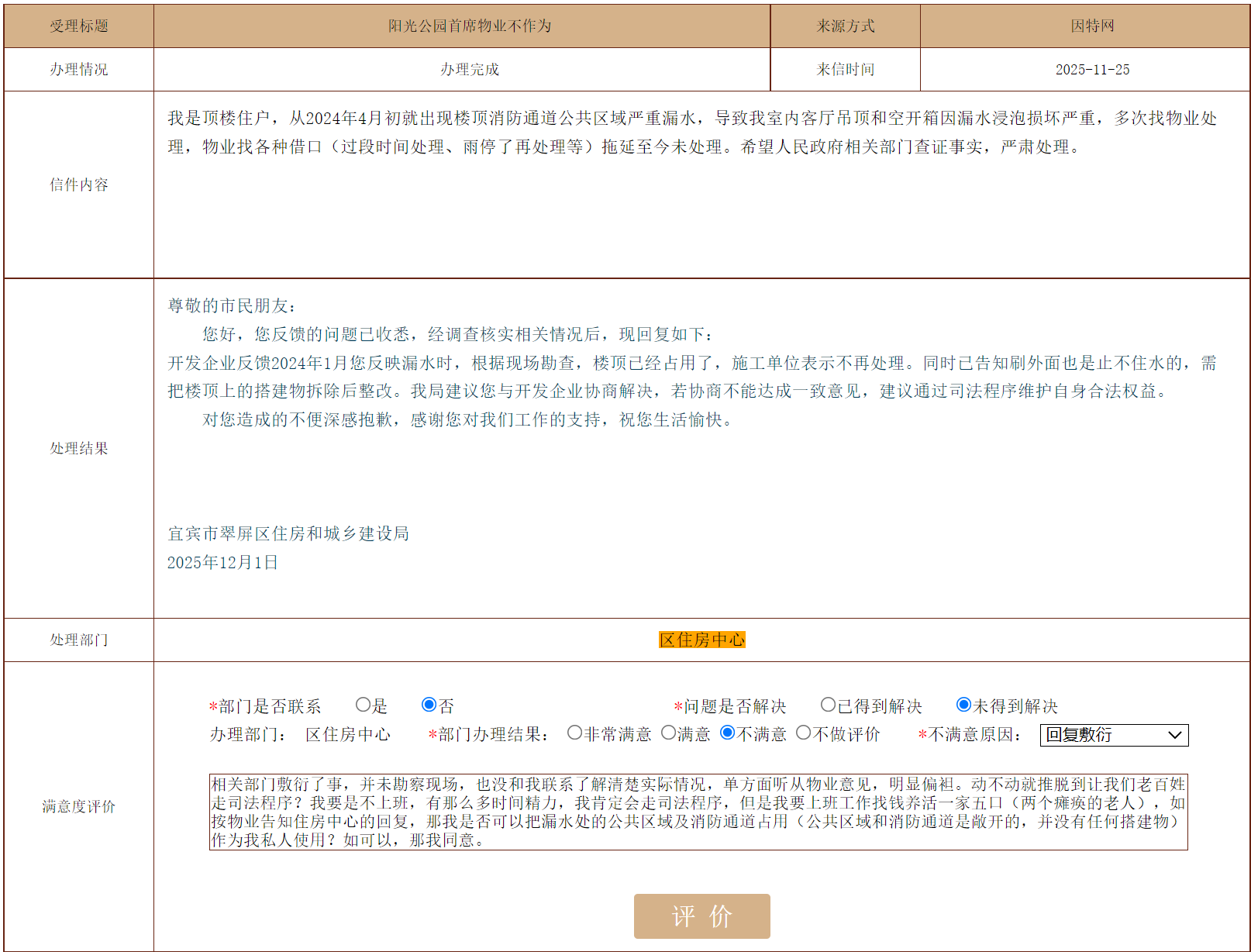Rate the result as '非常满意'
The image size is (1251, 952).
click(x=574, y=733)
